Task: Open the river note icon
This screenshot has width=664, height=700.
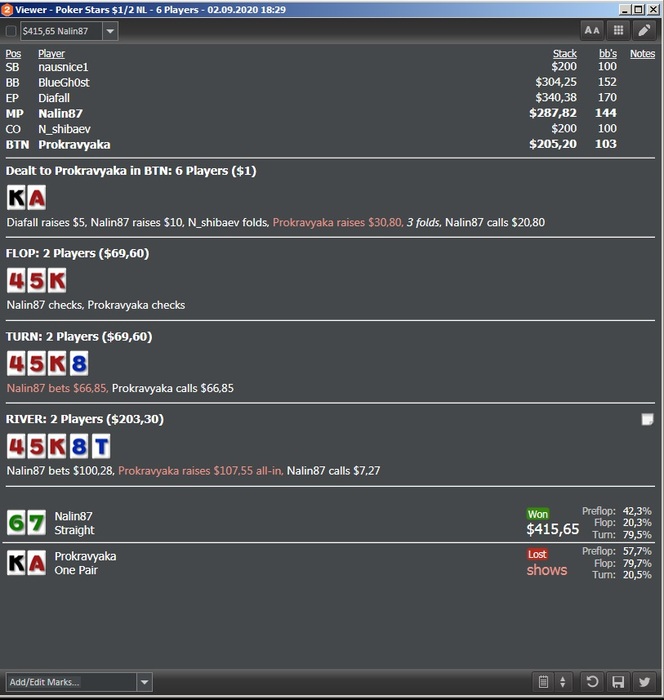Action: 647,419
